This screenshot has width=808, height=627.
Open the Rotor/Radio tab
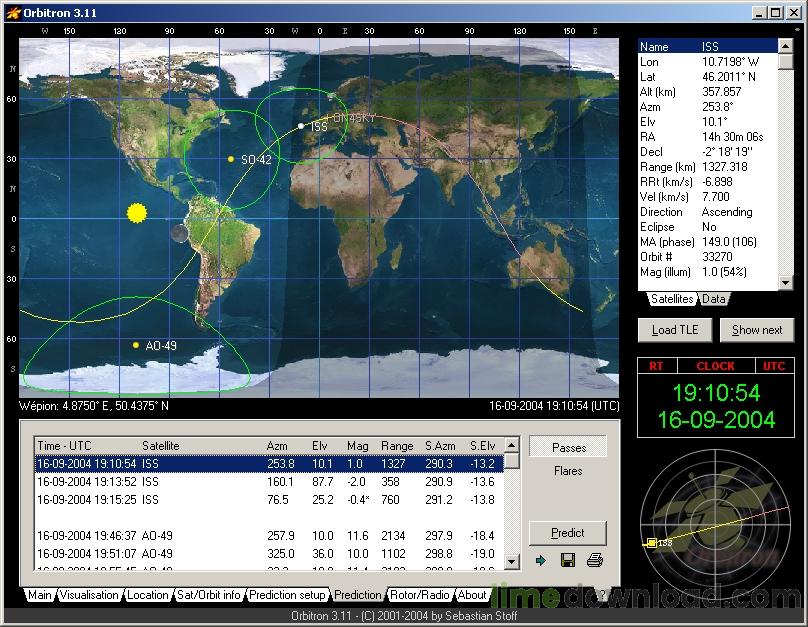coord(419,594)
